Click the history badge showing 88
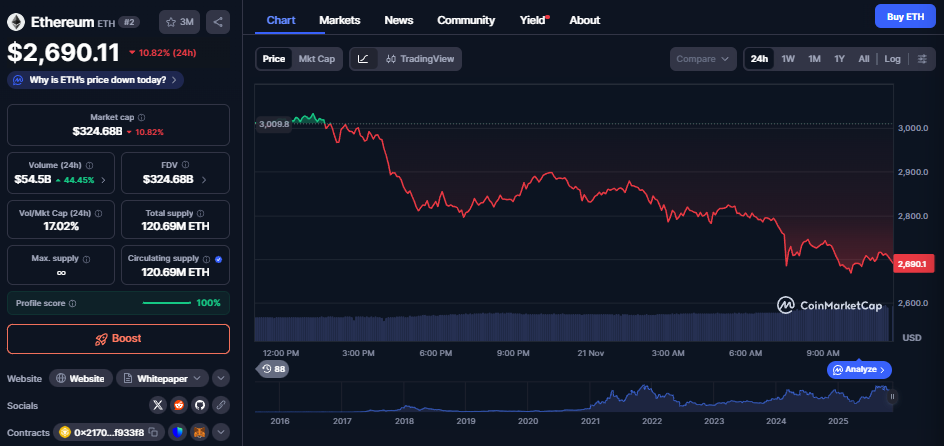This screenshot has width=944, height=446. 273,369
